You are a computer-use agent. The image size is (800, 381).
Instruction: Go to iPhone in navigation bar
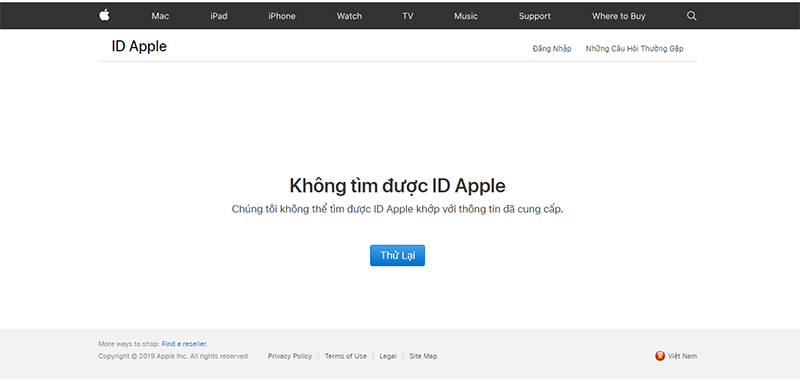(282, 16)
